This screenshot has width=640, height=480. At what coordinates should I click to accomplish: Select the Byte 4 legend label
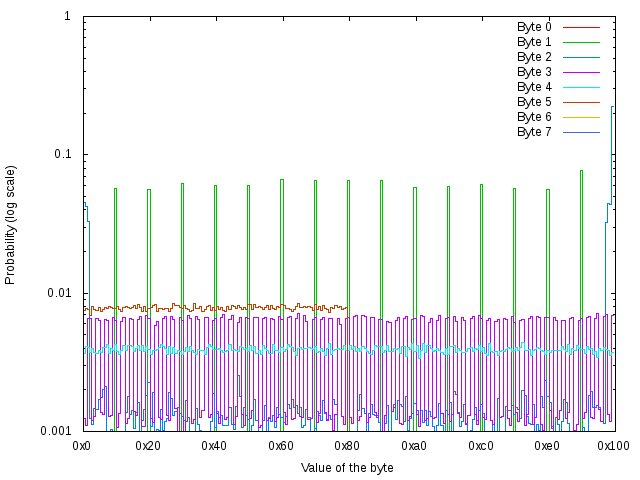534,87
